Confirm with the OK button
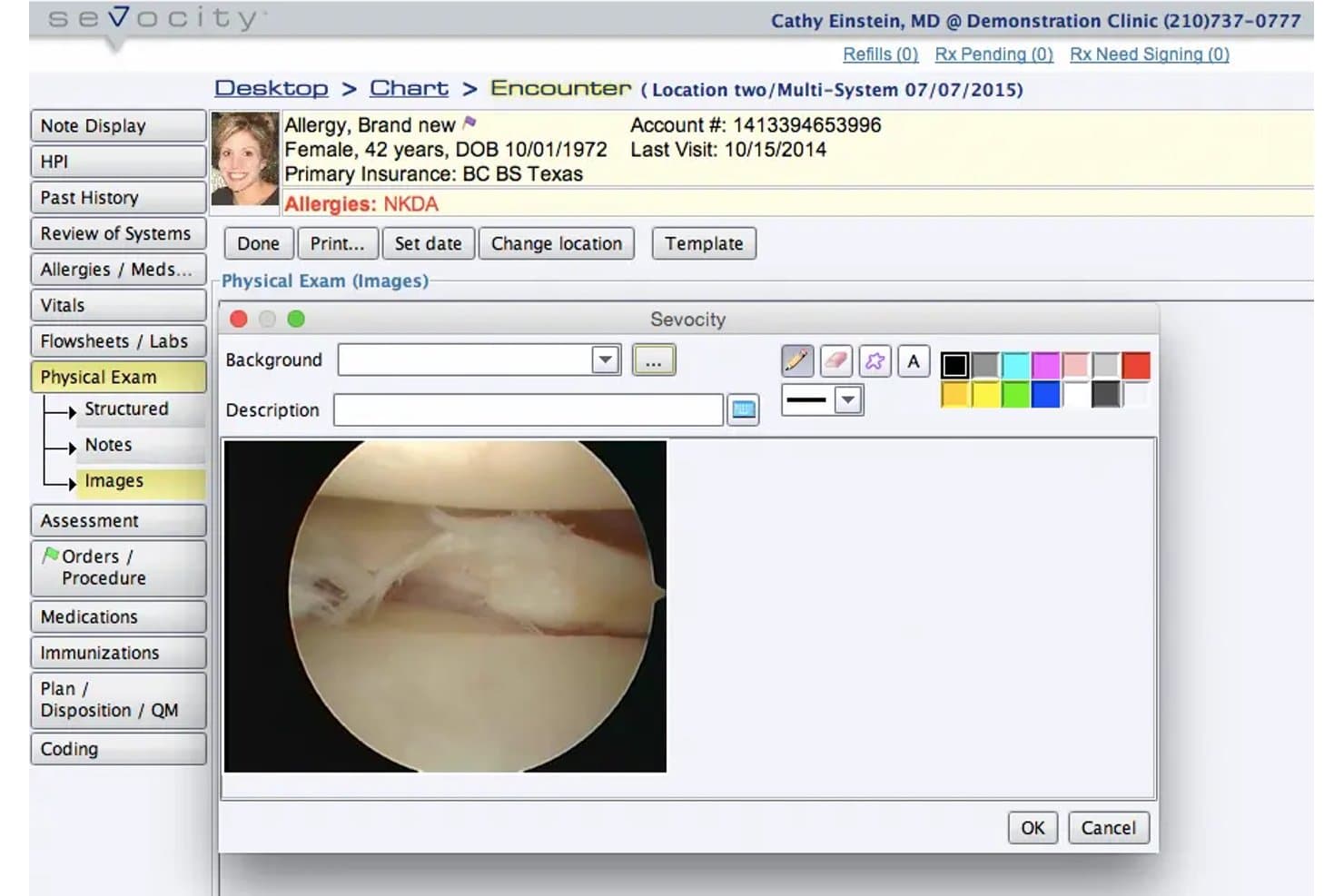This screenshot has height=896, width=1344. coord(1033,828)
